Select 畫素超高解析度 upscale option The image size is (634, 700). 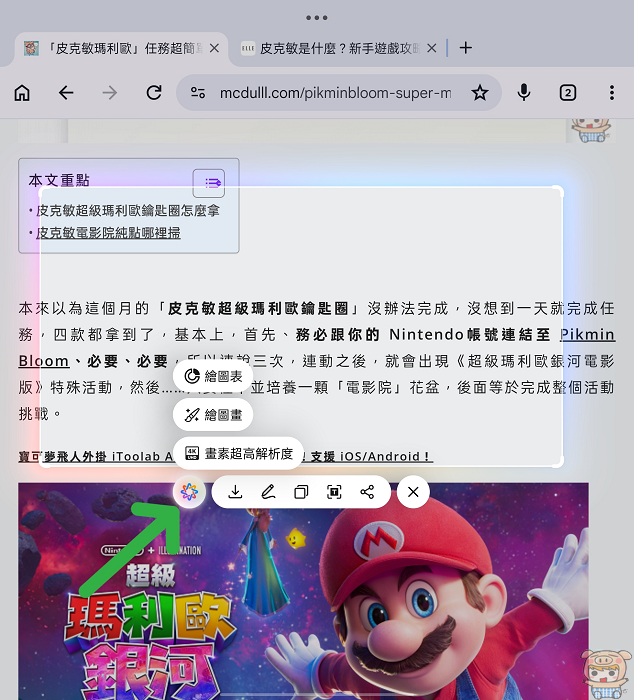(x=238, y=453)
